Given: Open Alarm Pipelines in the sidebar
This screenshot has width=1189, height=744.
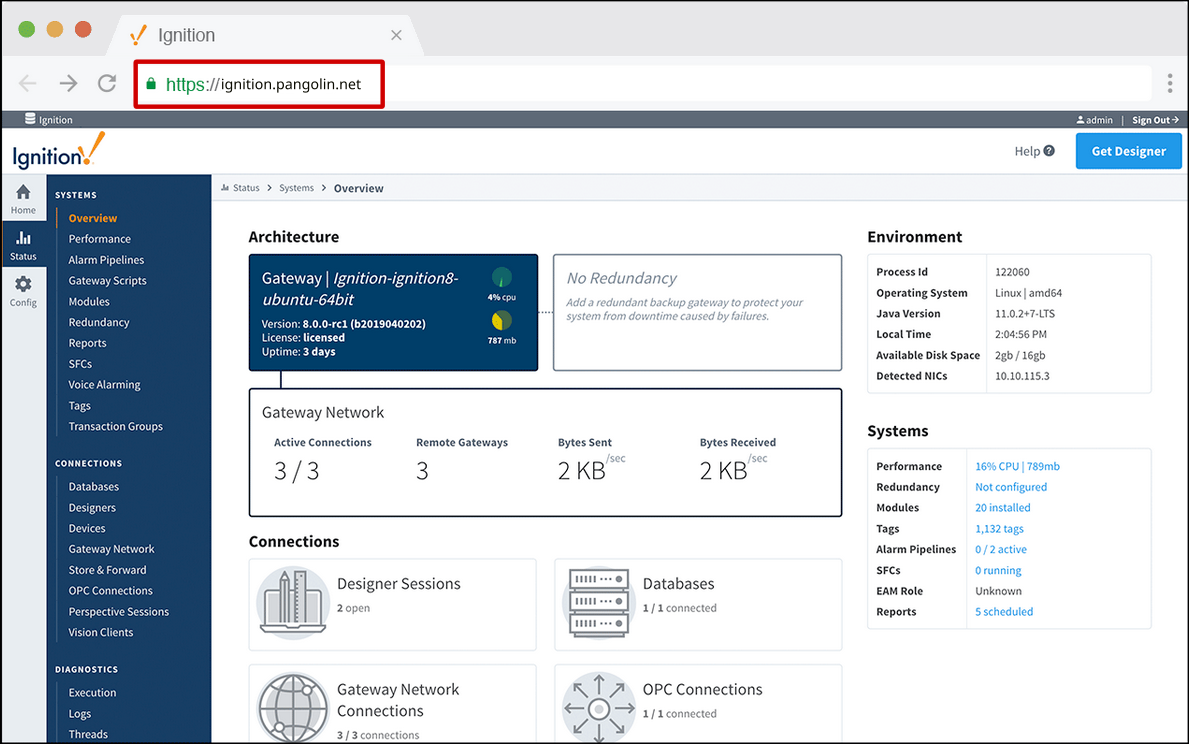Looking at the screenshot, I should [106, 259].
